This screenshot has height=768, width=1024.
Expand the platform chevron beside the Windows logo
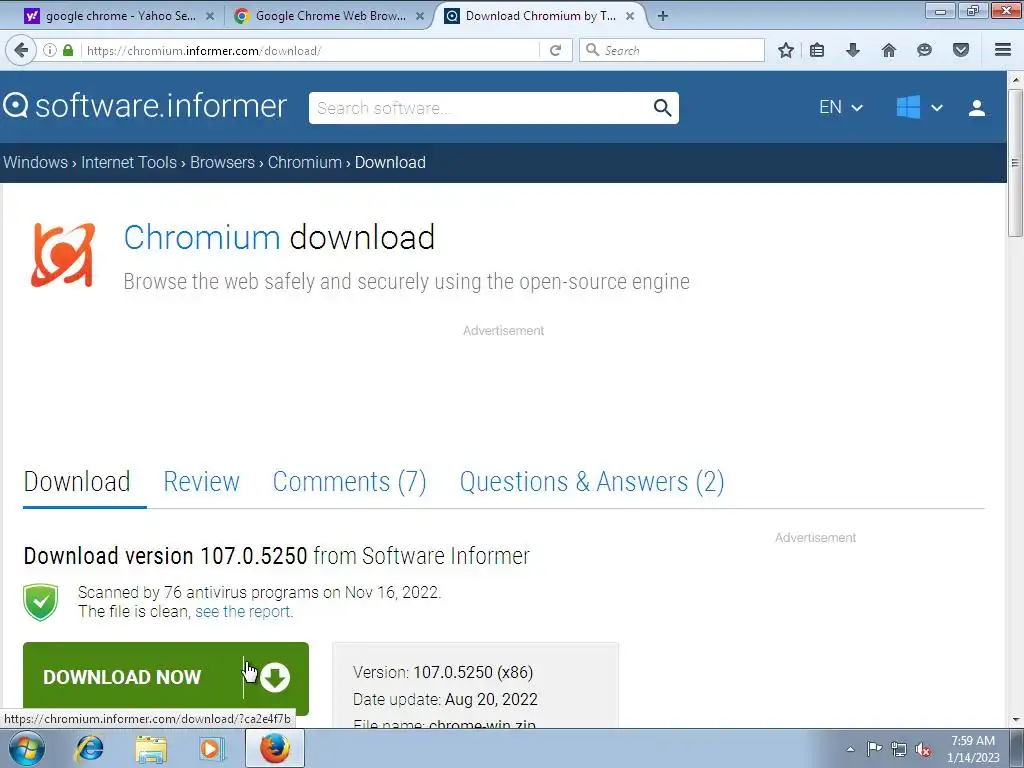pos(937,108)
